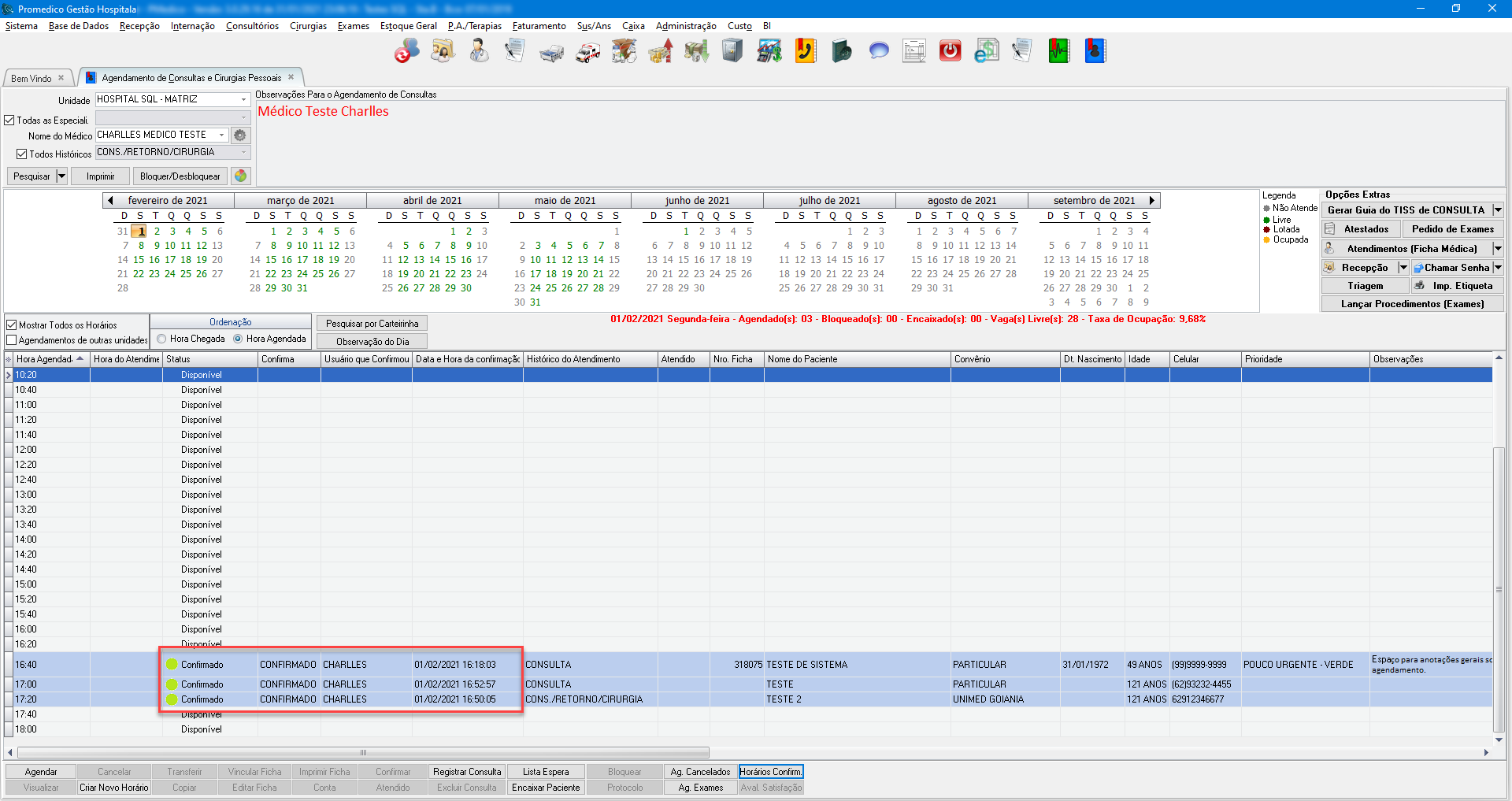Expand the Pesquisar button dropdown arrow
This screenshot has width=1512, height=801.
[x=61, y=176]
